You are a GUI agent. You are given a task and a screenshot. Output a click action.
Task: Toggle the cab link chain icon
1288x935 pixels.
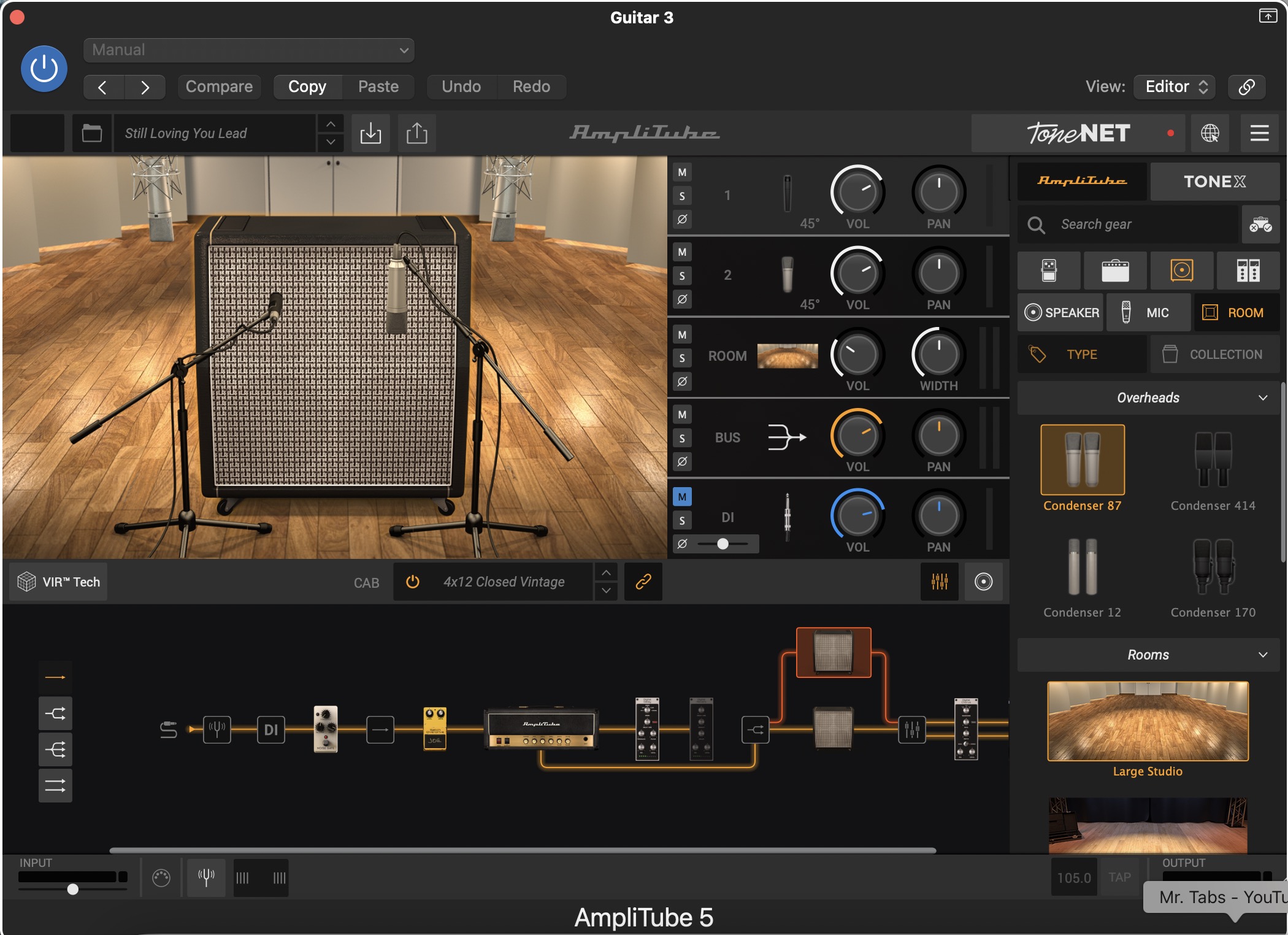tap(643, 582)
